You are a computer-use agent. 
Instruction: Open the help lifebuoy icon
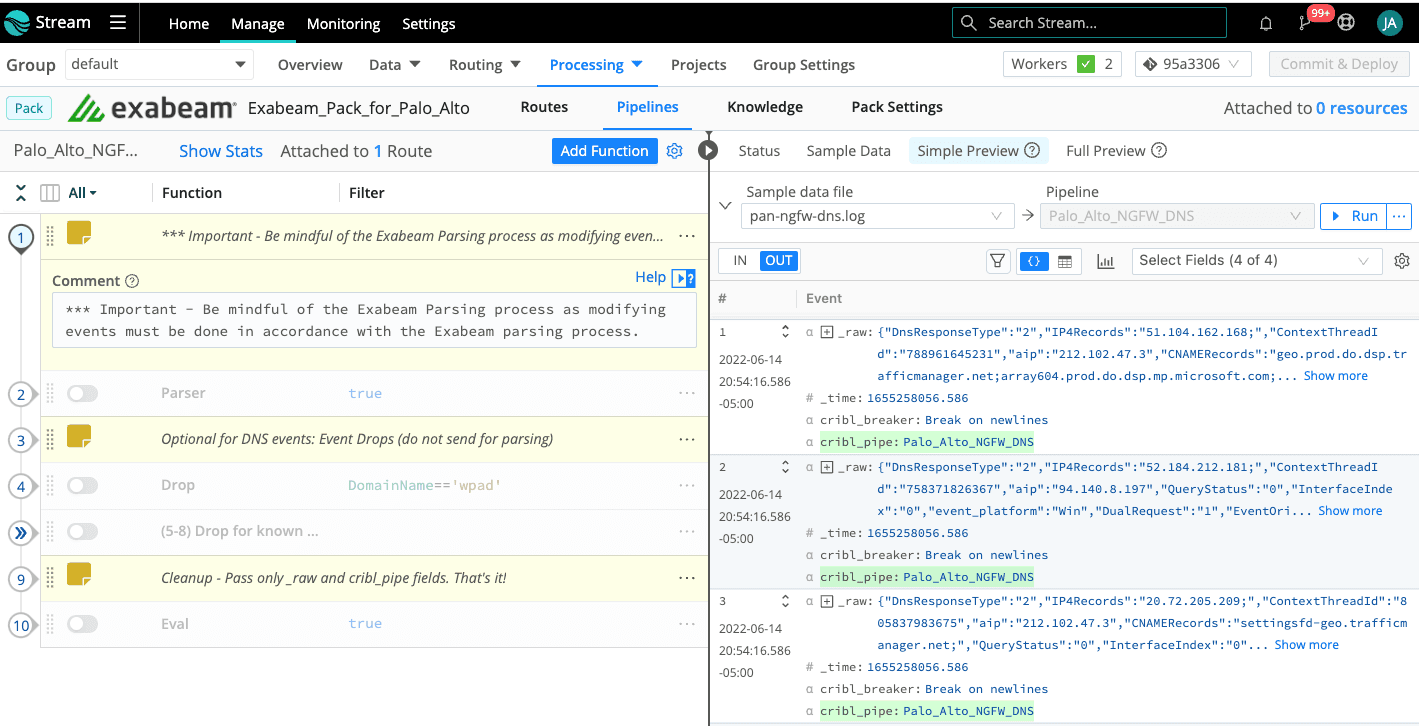coord(1346,23)
